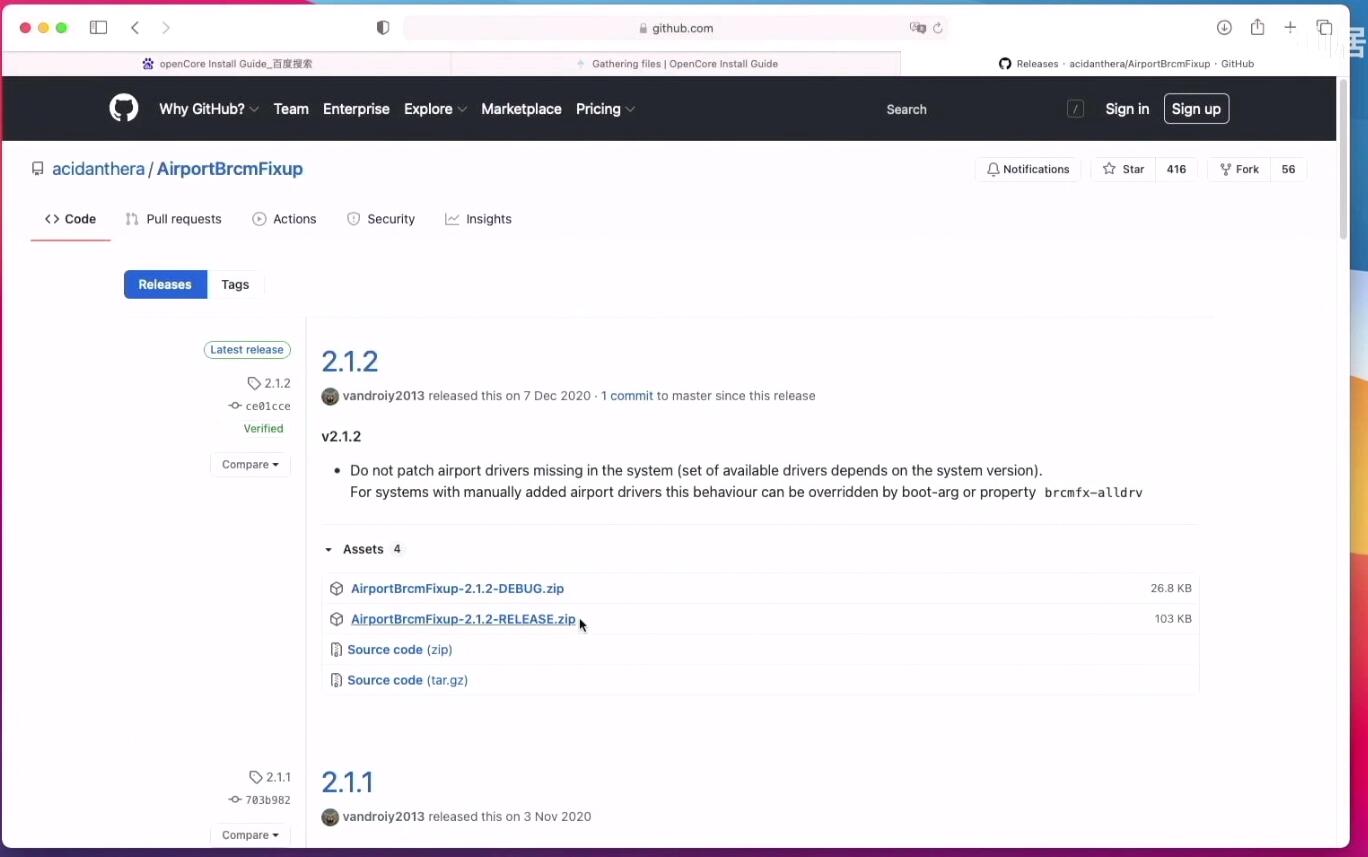
Task: View the 416 stargazers count
Action: (x=1176, y=169)
